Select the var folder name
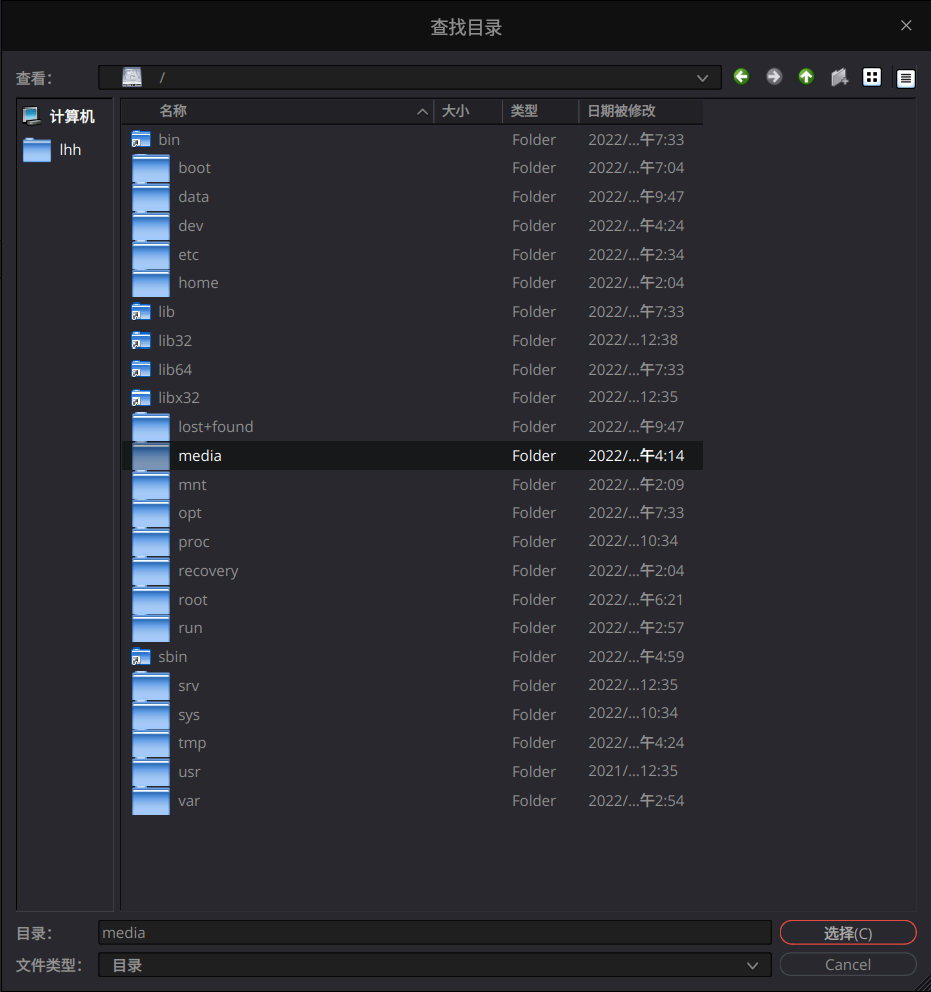Image resolution: width=931 pixels, height=992 pixels. tap(189, 801)
